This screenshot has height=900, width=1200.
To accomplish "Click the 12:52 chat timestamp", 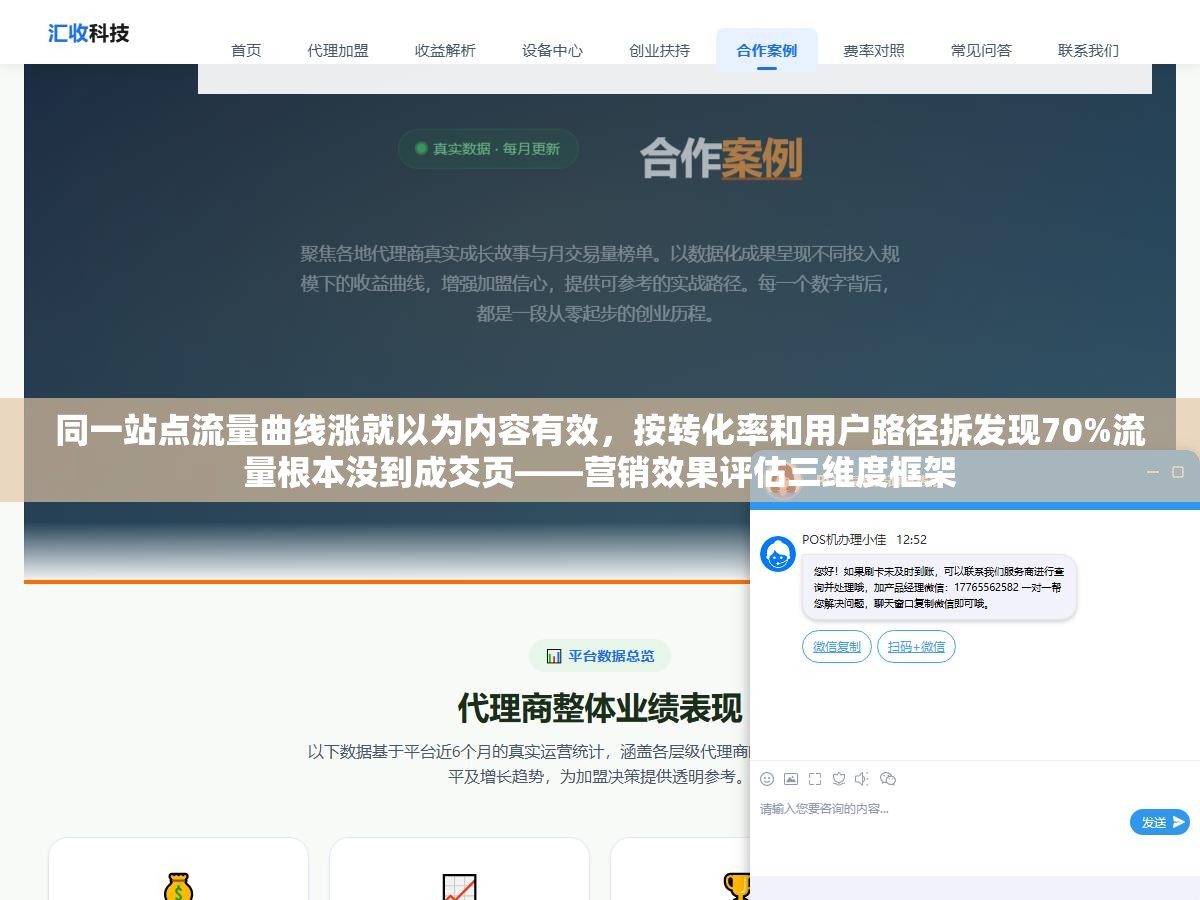I will tap(911, 540).
